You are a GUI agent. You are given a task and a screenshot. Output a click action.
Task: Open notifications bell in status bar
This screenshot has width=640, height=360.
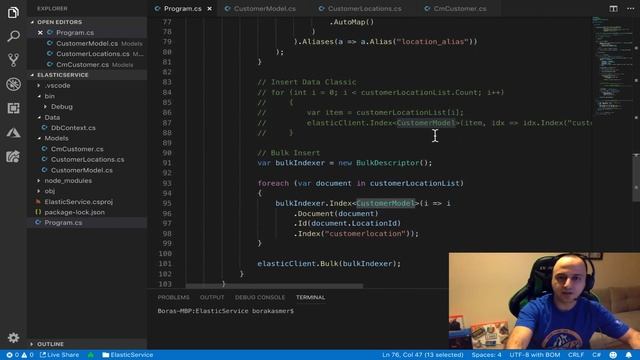pyautogui.click(x=629, y=355)
